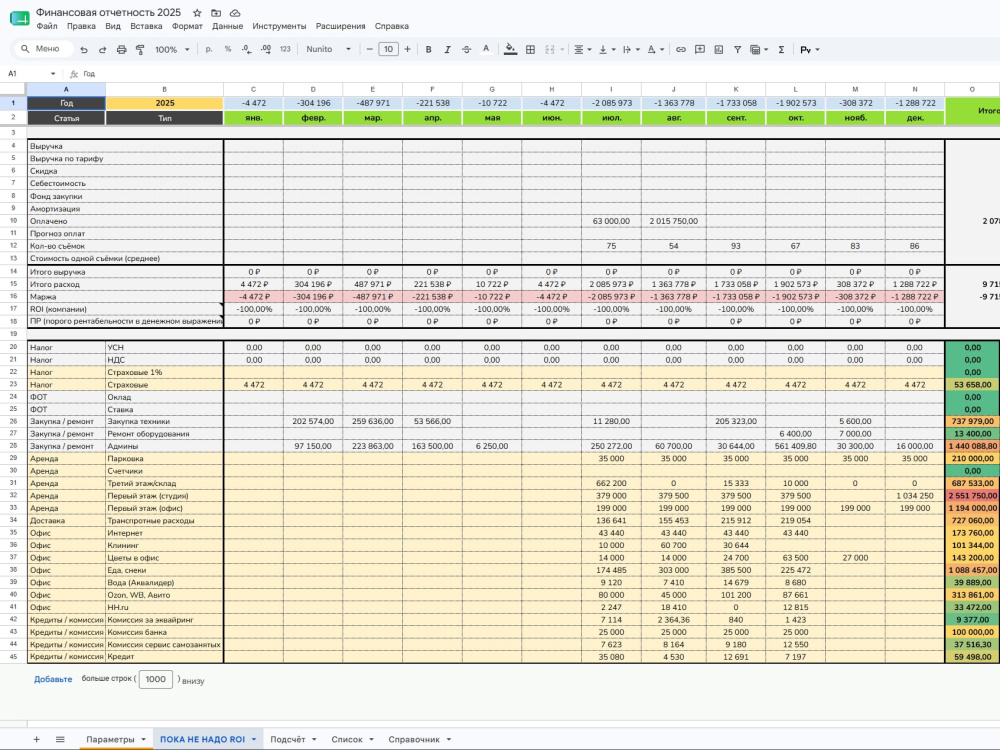Image resolution: width=1000 pixels, height=750 pixels.
Task: Decrease font size minus button
Action: tap(369, 49)
